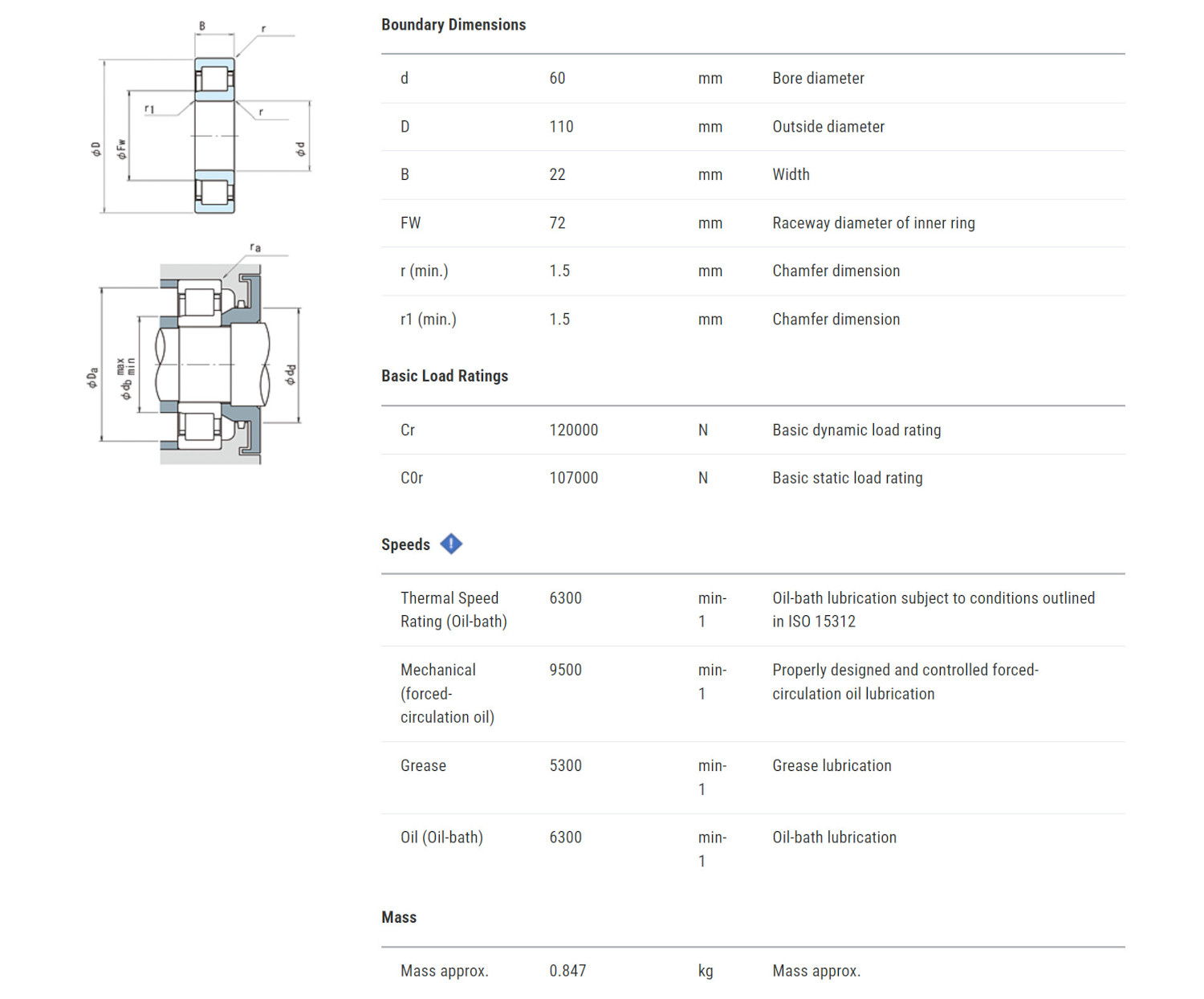1204x999 pixels.
Task: Click the blue info icon beside Speeds
Action: [451, 544]
